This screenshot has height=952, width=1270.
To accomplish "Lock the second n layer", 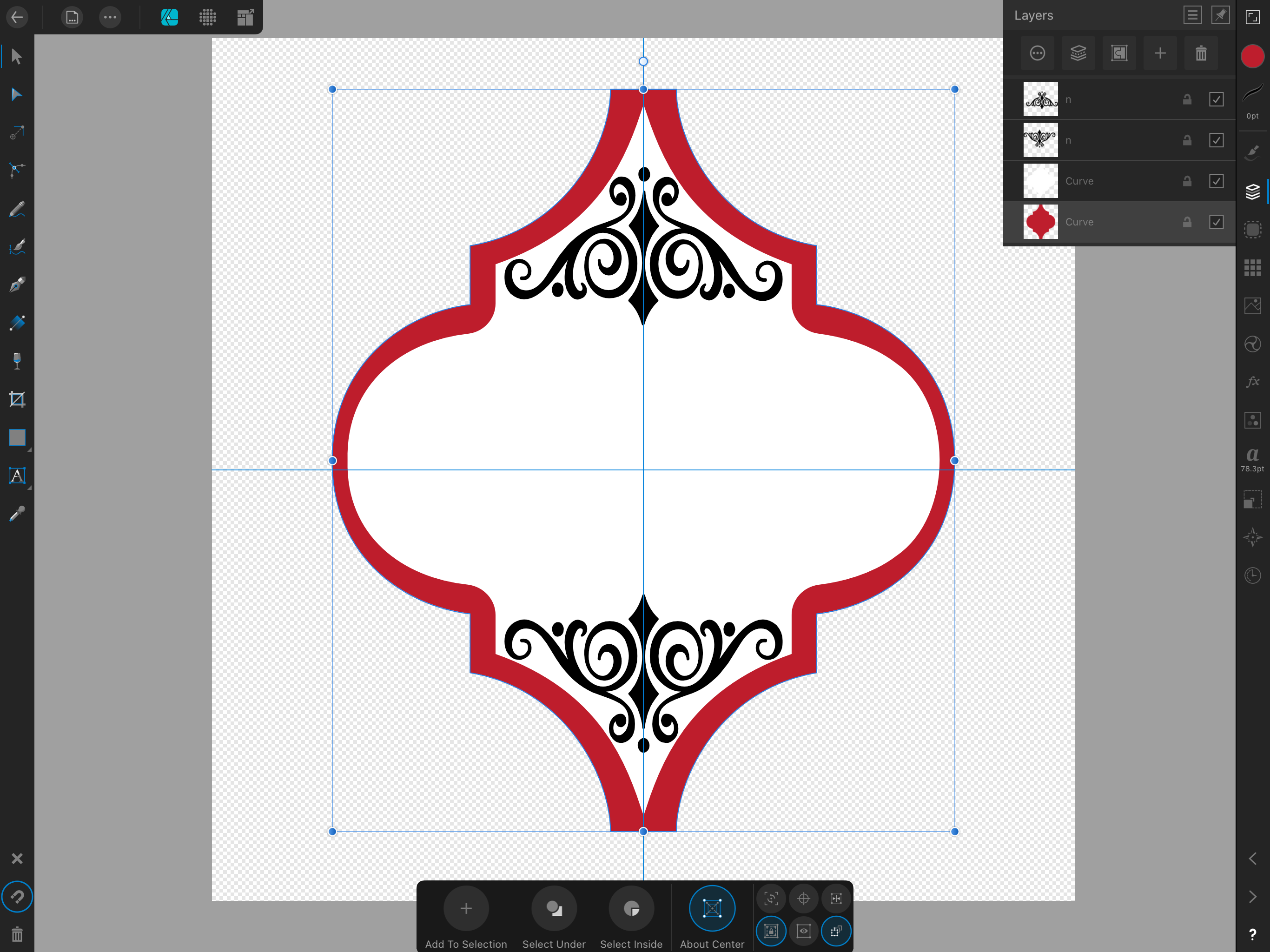I will pyautogui.click(x=1187, y=140).
